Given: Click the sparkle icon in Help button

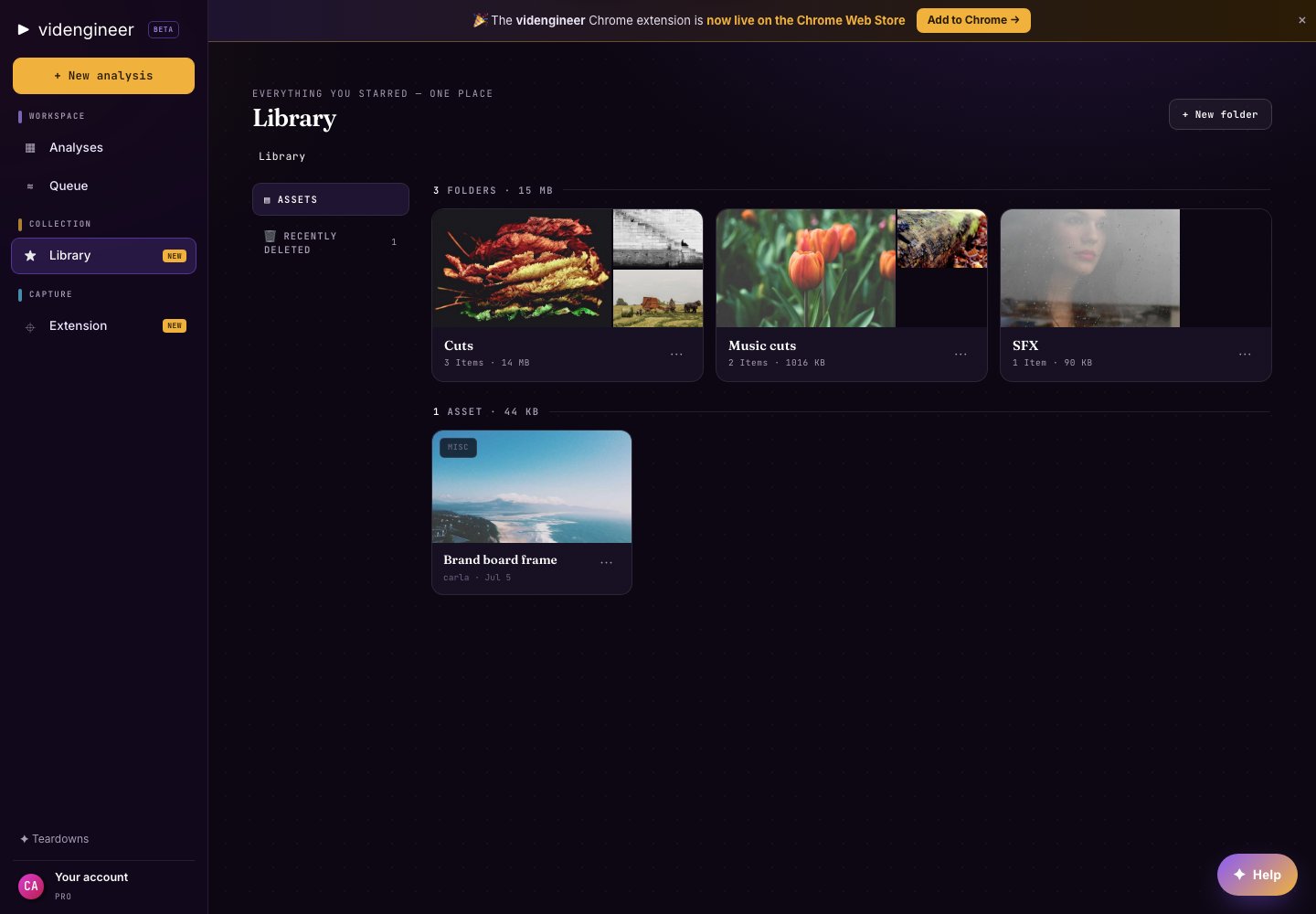Looking at the screenshot, I should point(1239,875).
